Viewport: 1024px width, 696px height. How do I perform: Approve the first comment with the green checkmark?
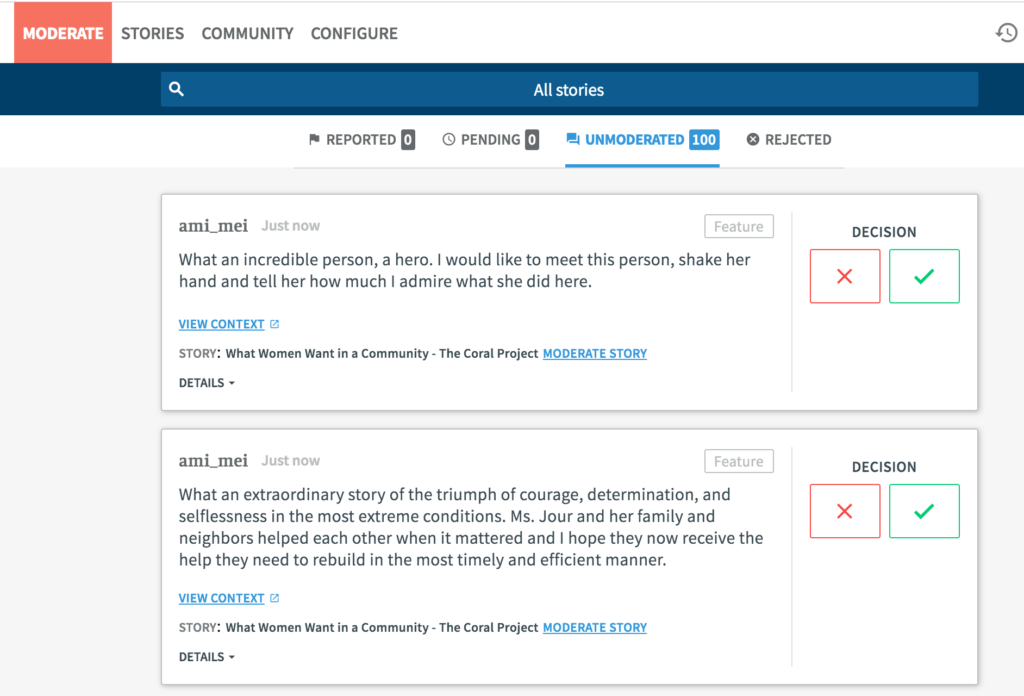click(x=924, y=276)
